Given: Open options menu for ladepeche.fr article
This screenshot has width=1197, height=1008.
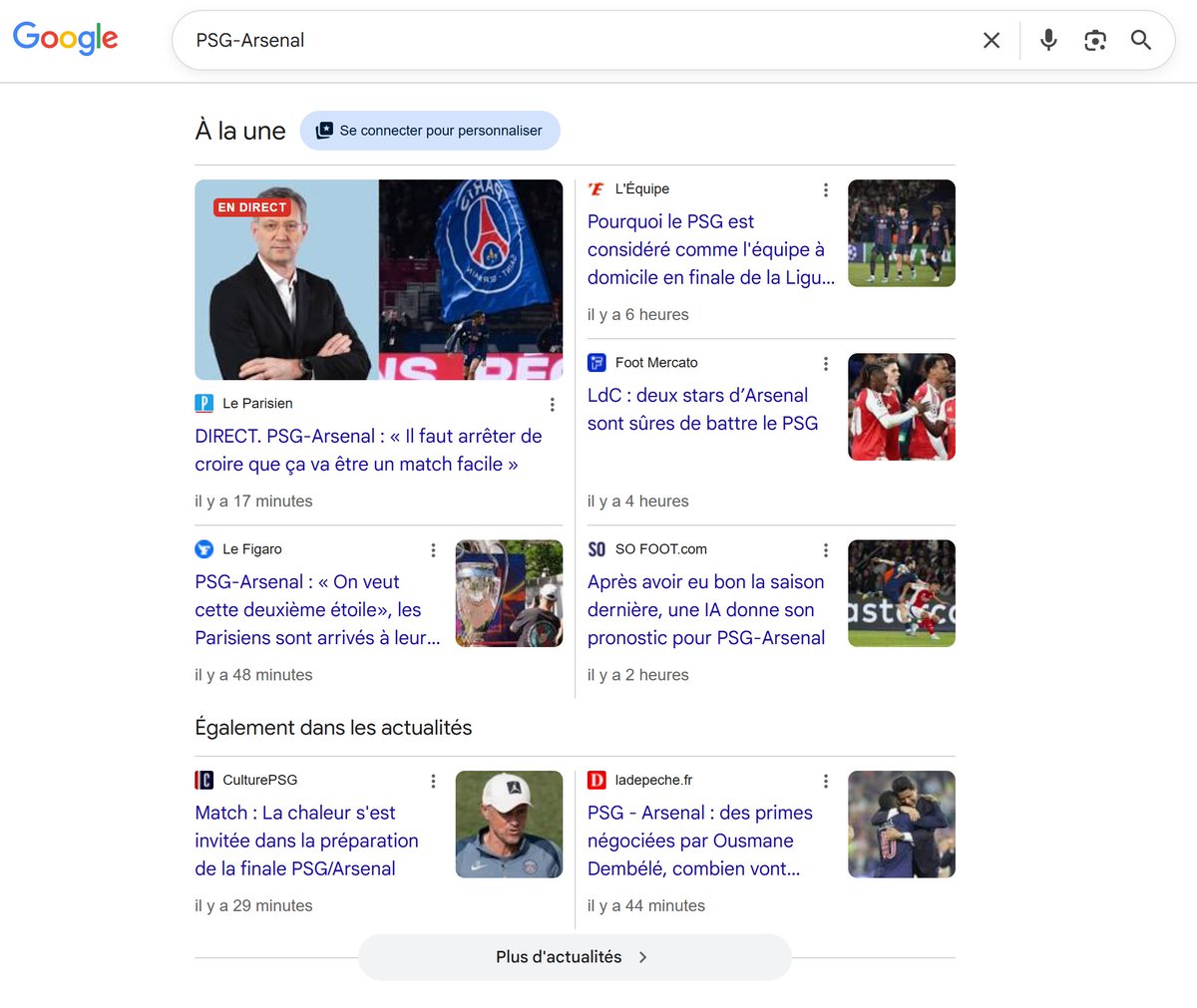Looking at the screenshot, I should pos(825,782).
